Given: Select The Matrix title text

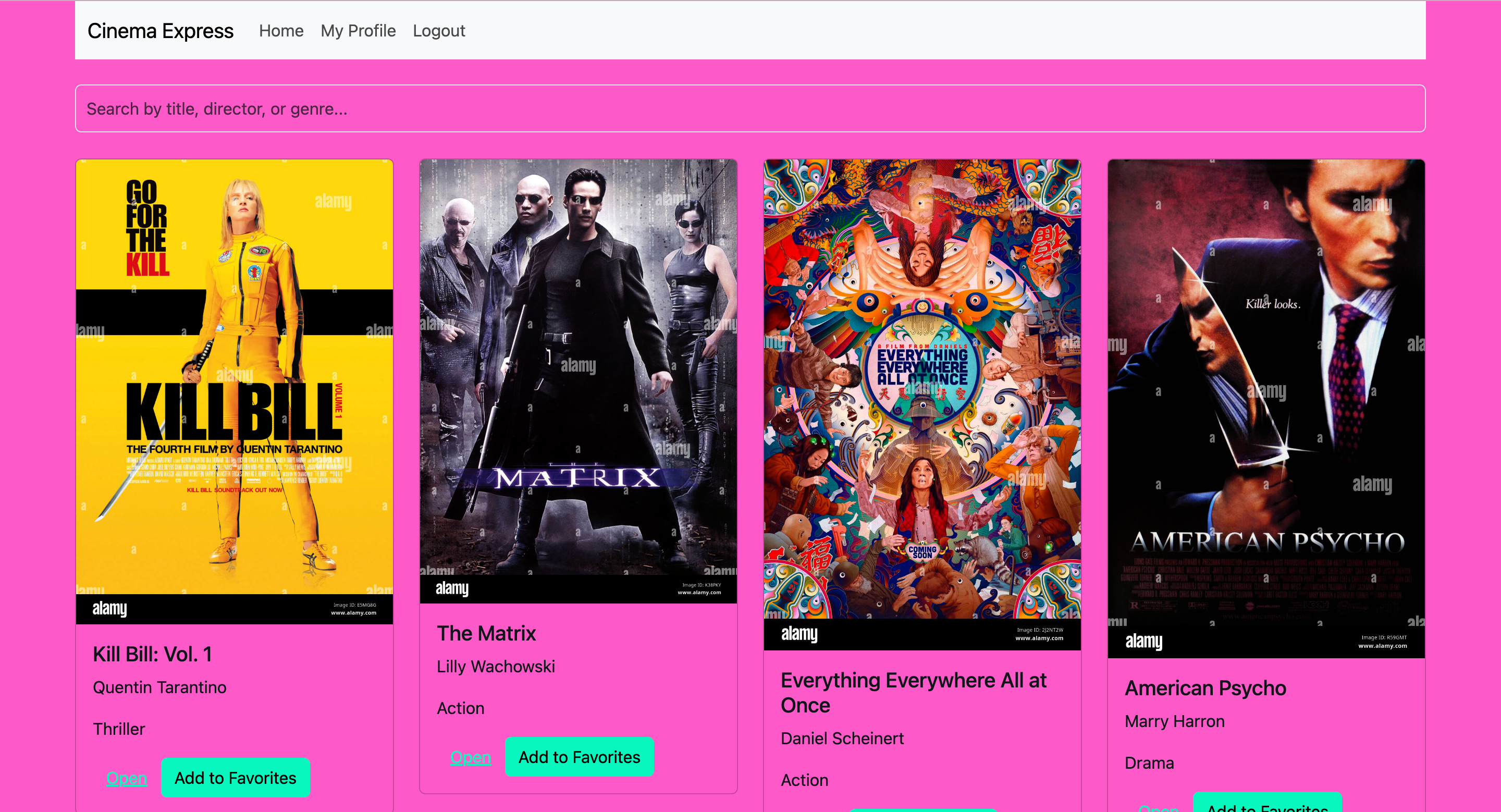Looking at the screenshot, I should pyautogui.click(x=486, y=633).
